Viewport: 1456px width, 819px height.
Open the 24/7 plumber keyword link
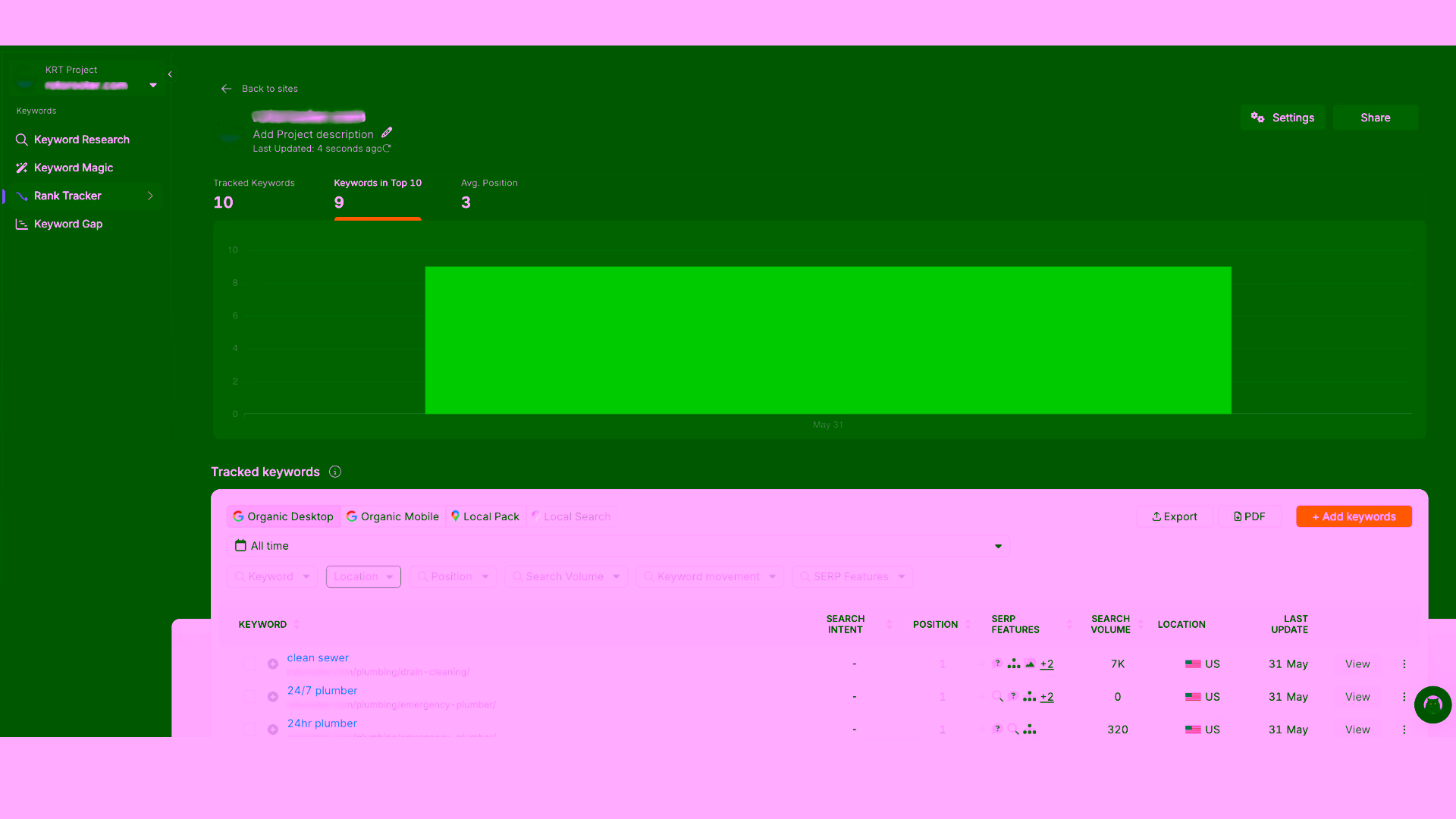click(322, 690)
